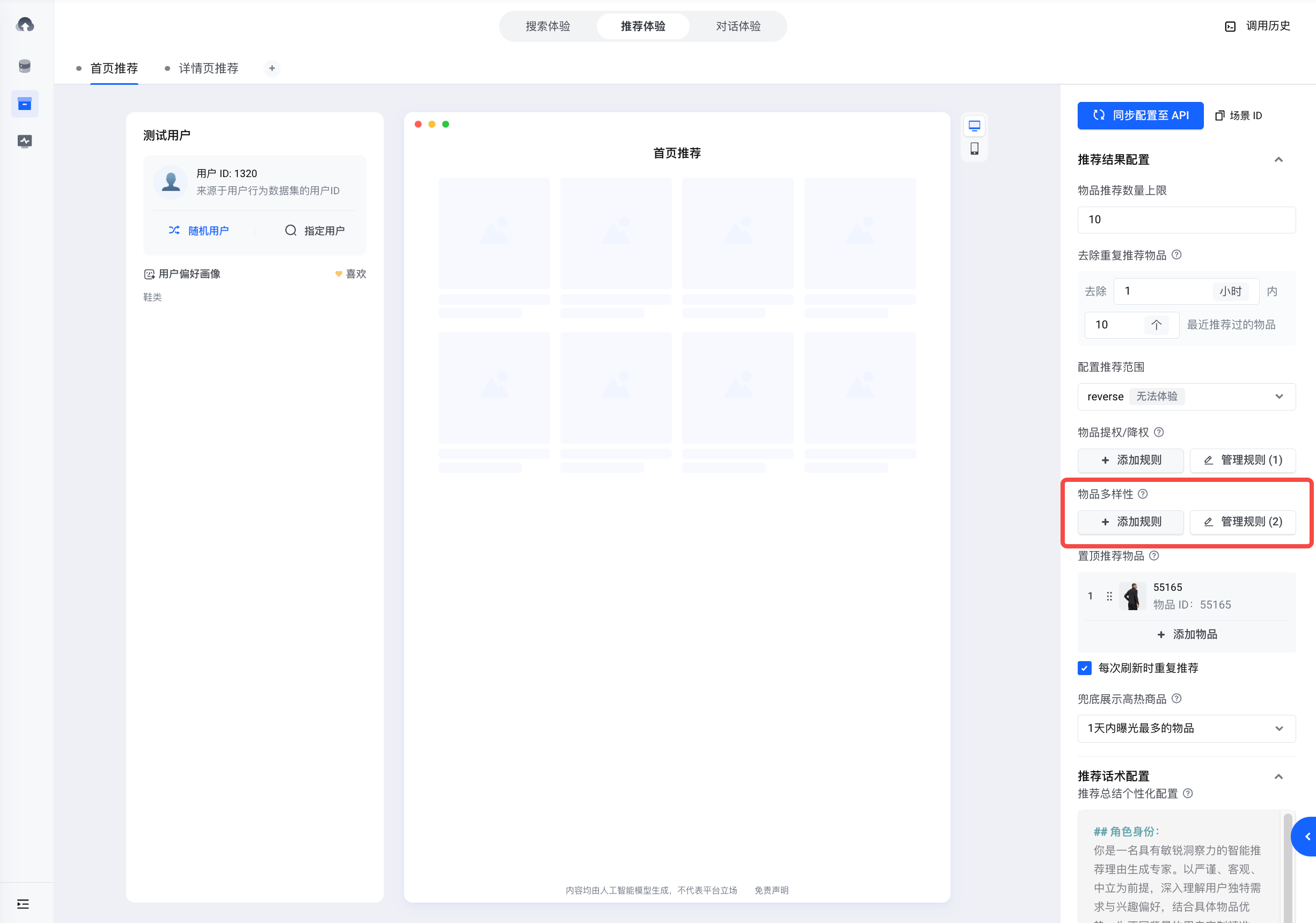This screenshot has width=1316, height=923.
Task: Uncheck 每次刷新时重复推荐 checkbox
Action: (x=1085, y=668)
